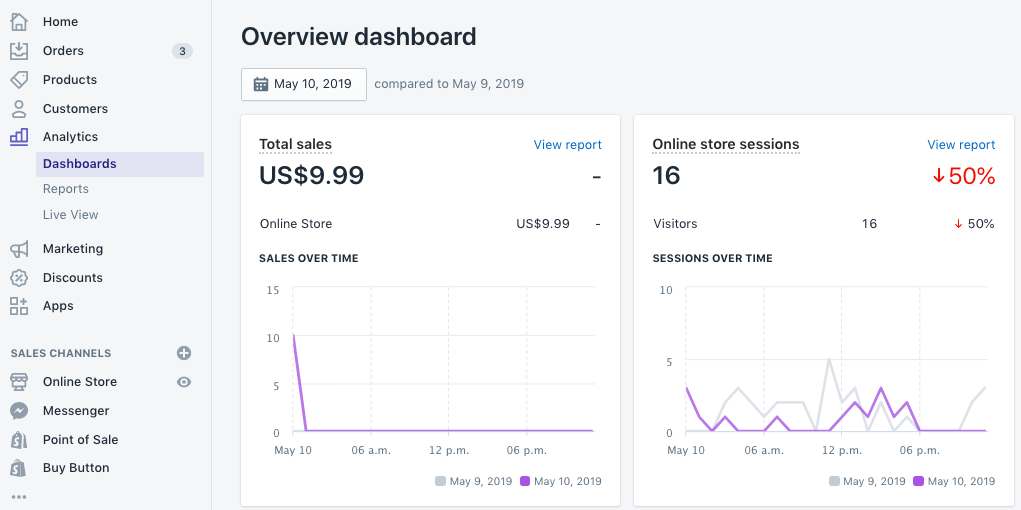Open Discounts using its percent badge icon
This screenshot has width=1021, height=510.
(19, 277)
